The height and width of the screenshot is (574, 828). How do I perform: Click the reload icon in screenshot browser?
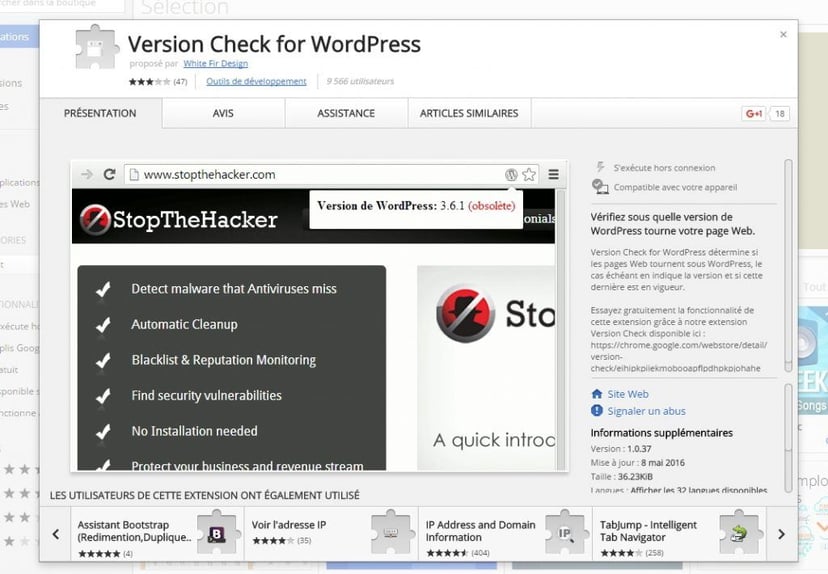[109, 174]
